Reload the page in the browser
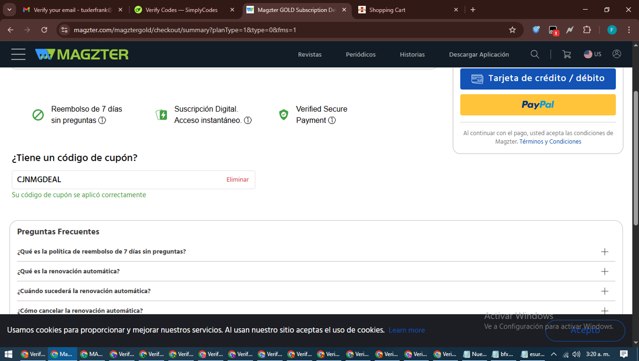Viewport: 639px width, 361px height. coord(44,30)
